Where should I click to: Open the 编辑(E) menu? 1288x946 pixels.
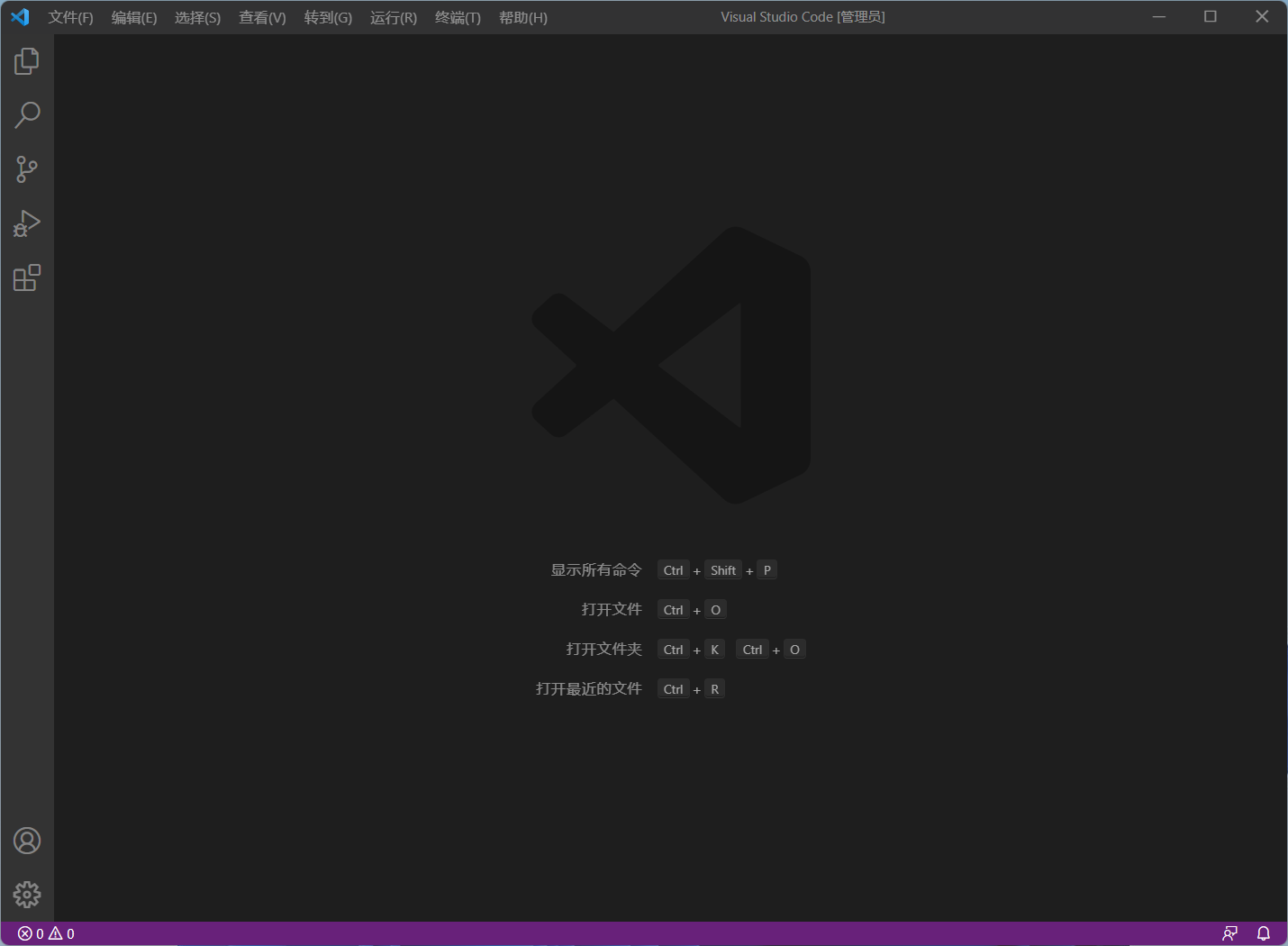click(134, 18)
